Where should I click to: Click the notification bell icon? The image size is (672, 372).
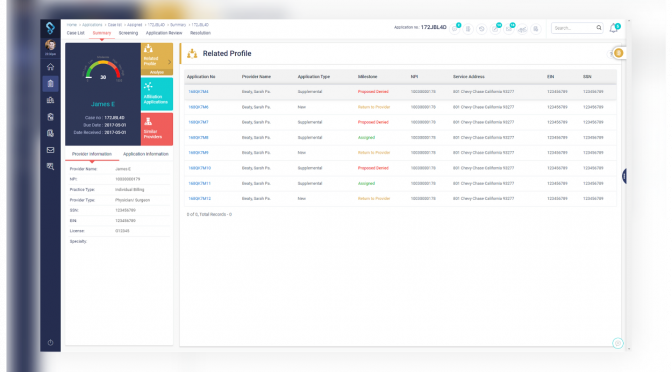coord(614,28)
